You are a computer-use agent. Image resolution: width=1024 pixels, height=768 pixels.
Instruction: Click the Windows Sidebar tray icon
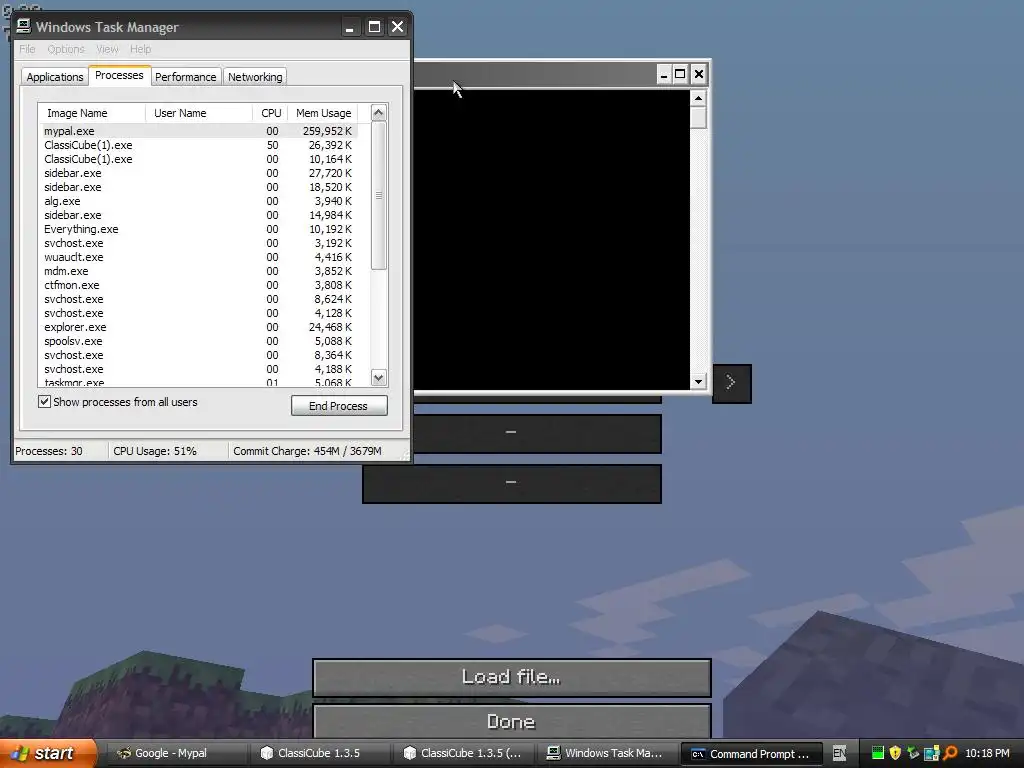tap(931, 753)
